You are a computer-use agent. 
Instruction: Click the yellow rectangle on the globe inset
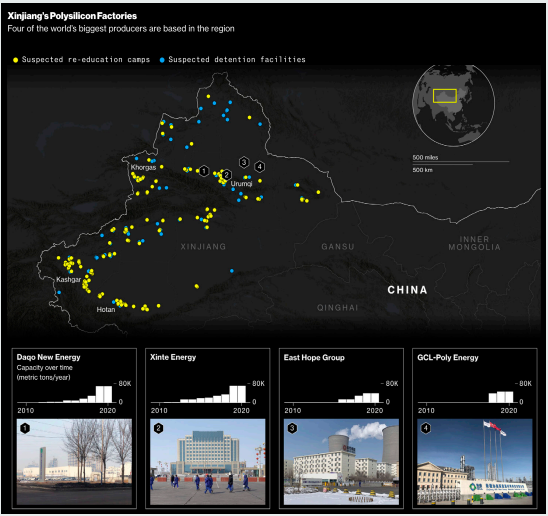[x=445, y=96]
